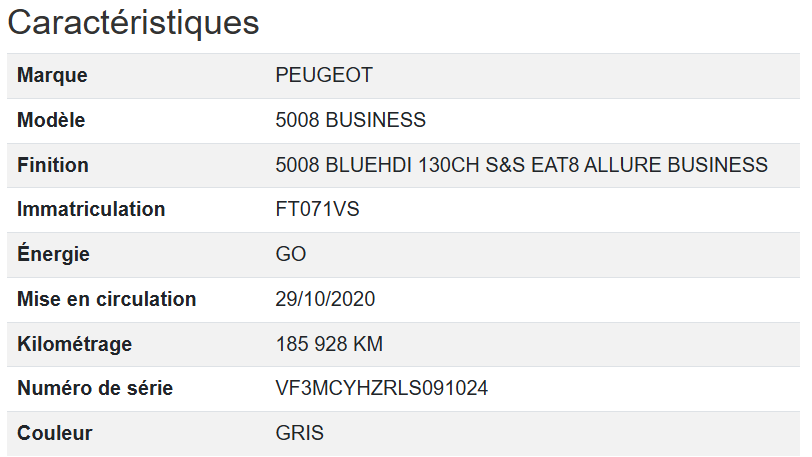Click the Numéro de série label
812x457 pixels.
[x=95, y=389]
